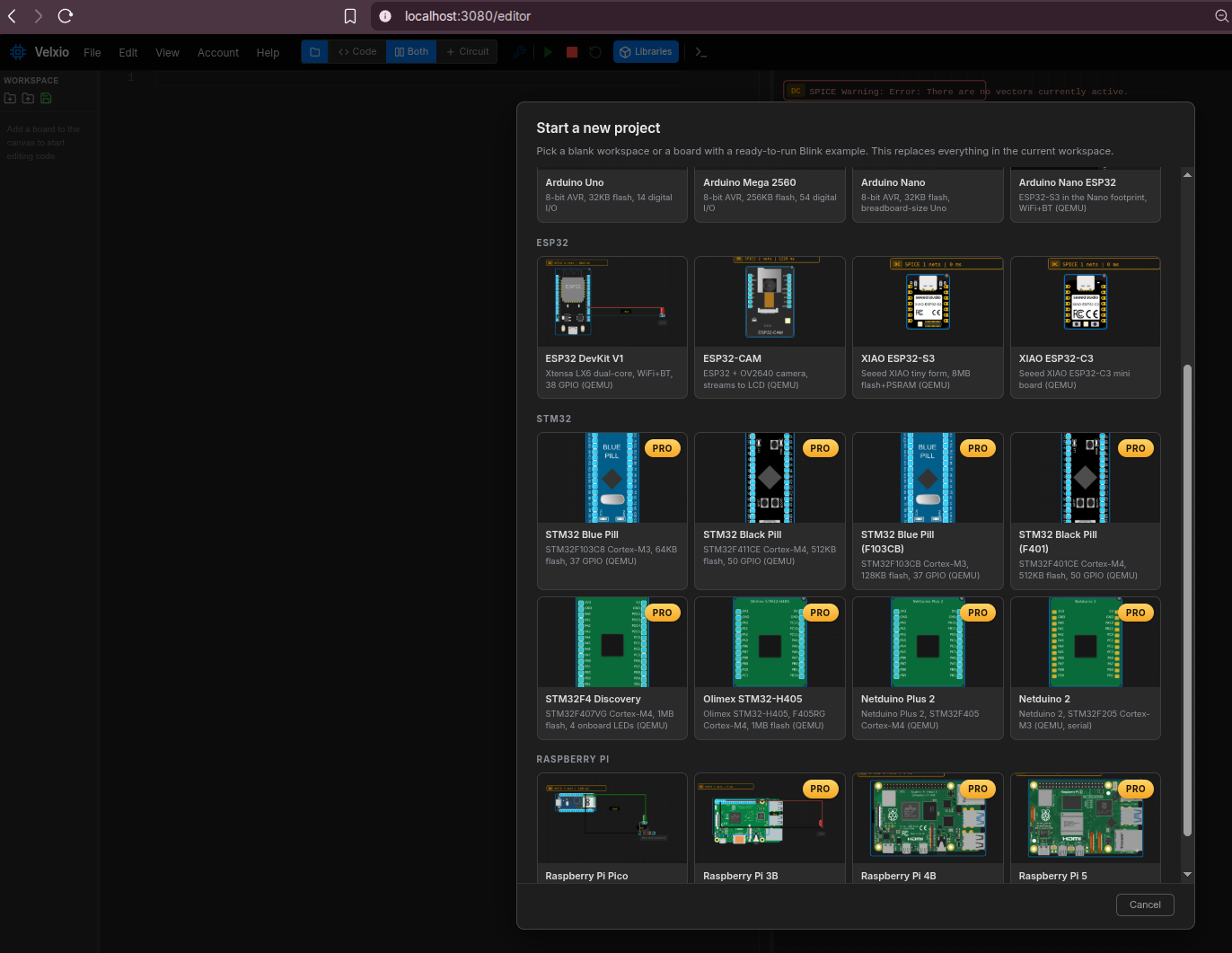Choose STM32 Blue Pill (F103CB) thumbnail
The image size is (1232, 953).
coord(928,478)
